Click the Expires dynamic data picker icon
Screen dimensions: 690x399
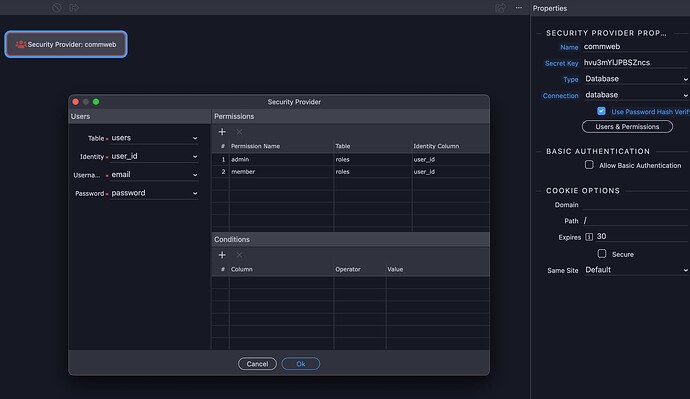589,237
